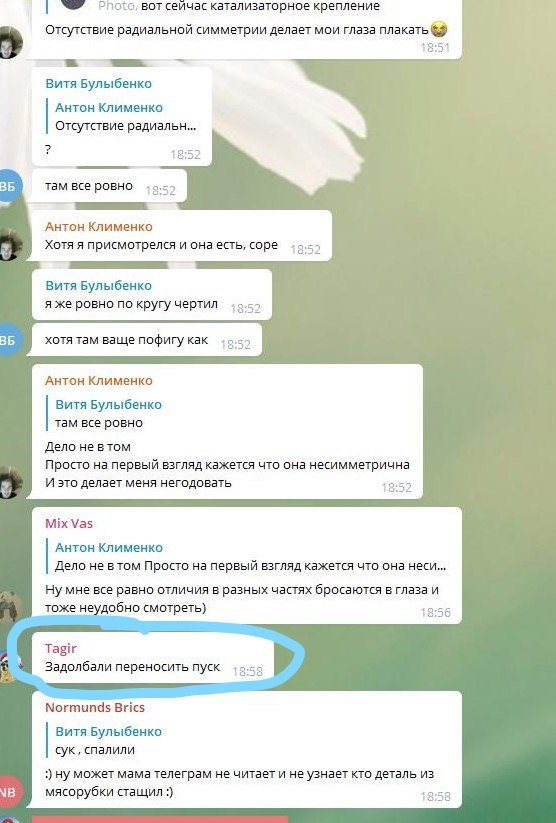Jump to quoted reply "сук , спалили"

[105, 741]
